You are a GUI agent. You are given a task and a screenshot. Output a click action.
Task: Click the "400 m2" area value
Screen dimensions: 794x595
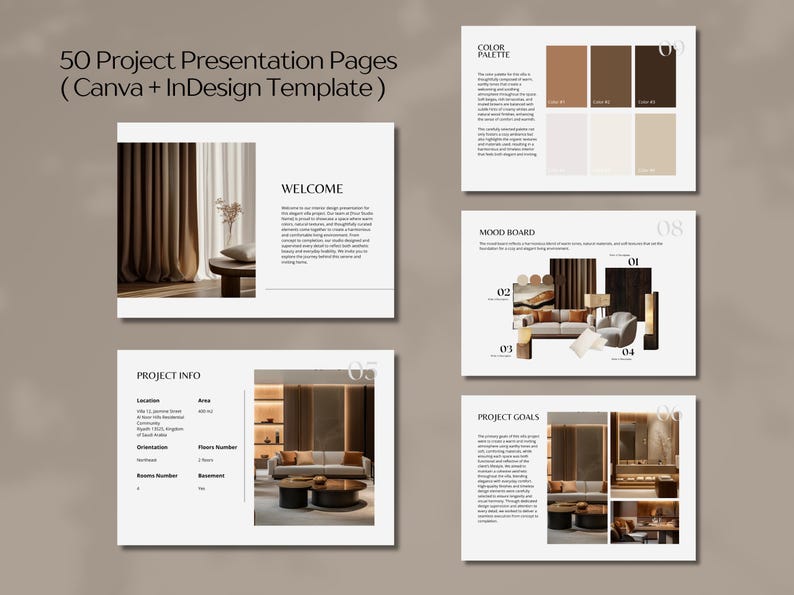(205, 412)
